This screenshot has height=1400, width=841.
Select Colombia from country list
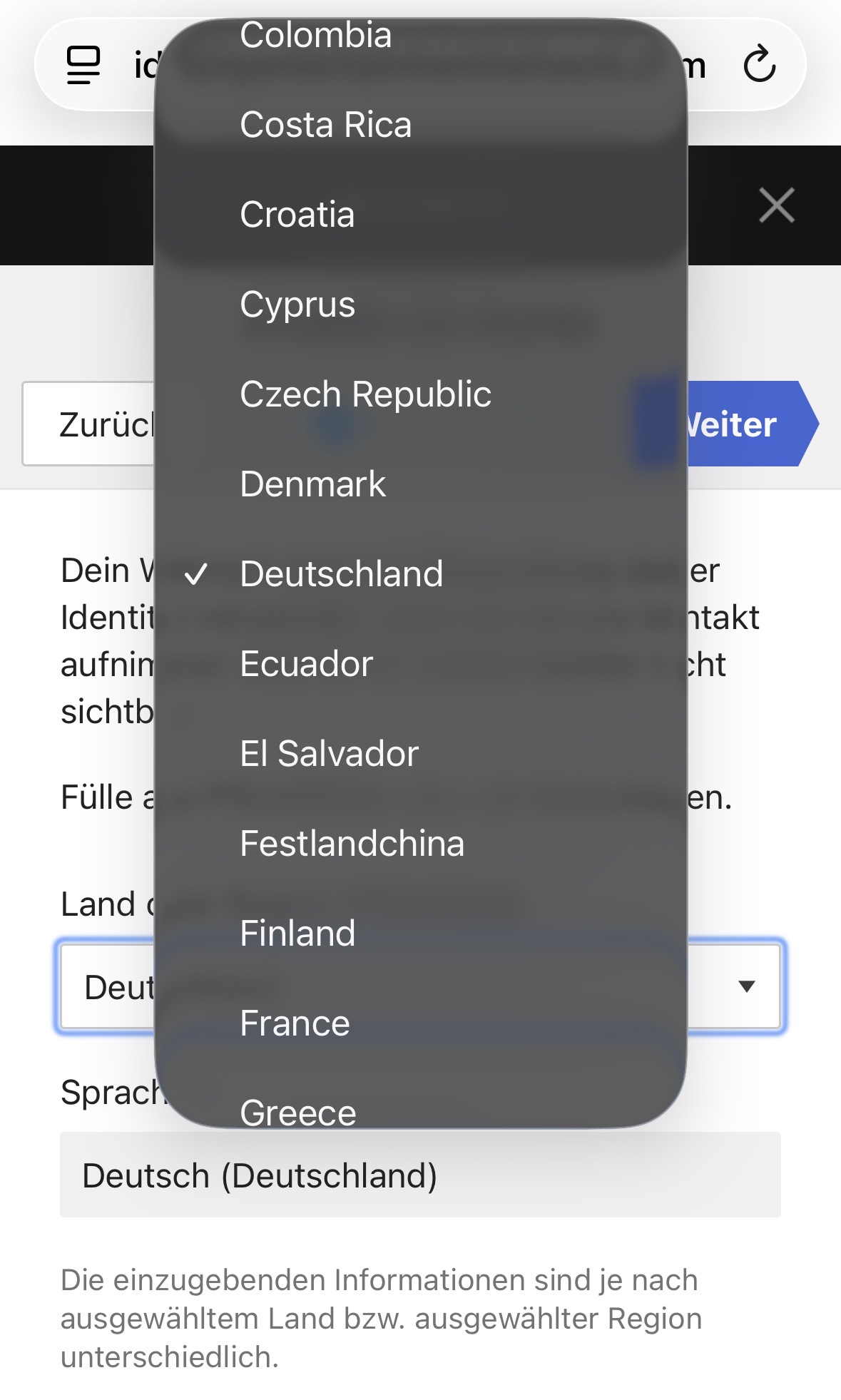coord(316,36)
